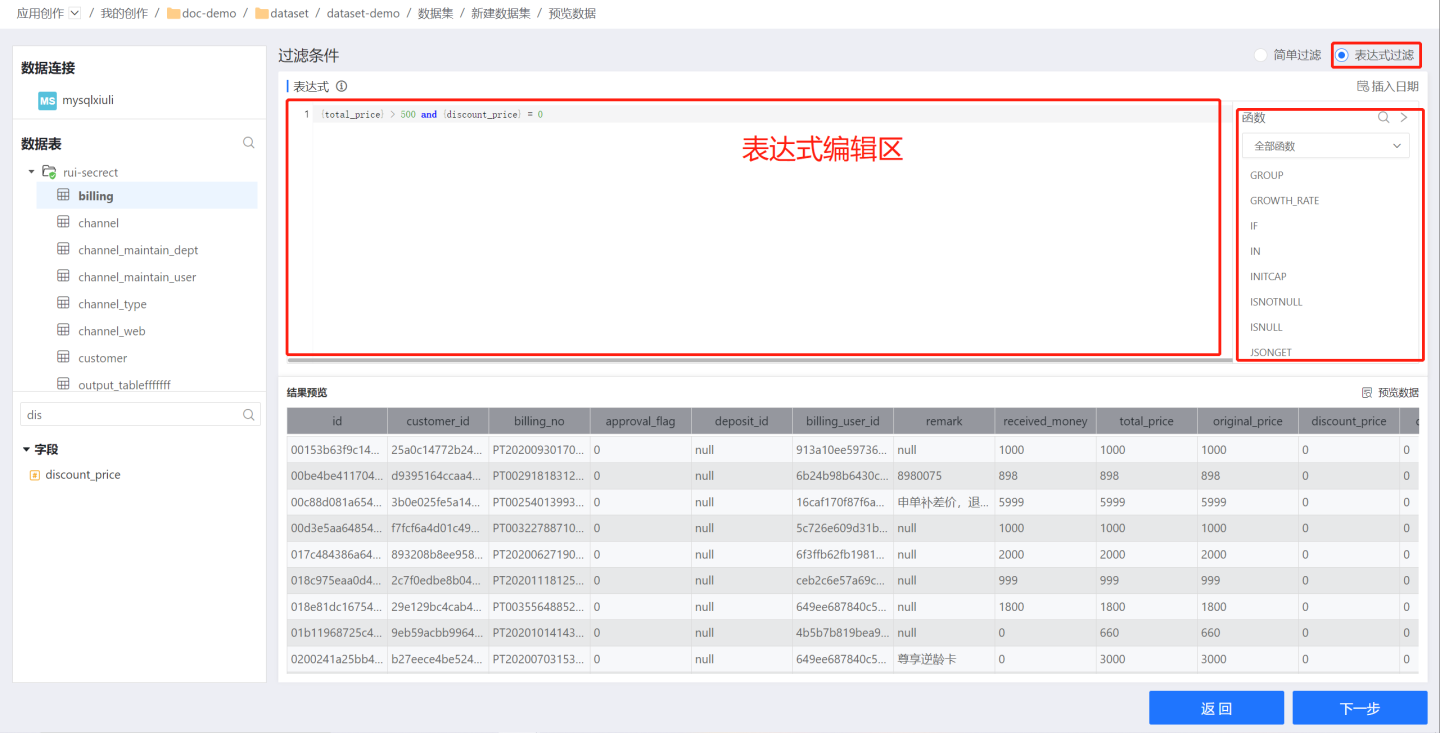Click the expression editor horizontal scrollbar

point(760,359)
